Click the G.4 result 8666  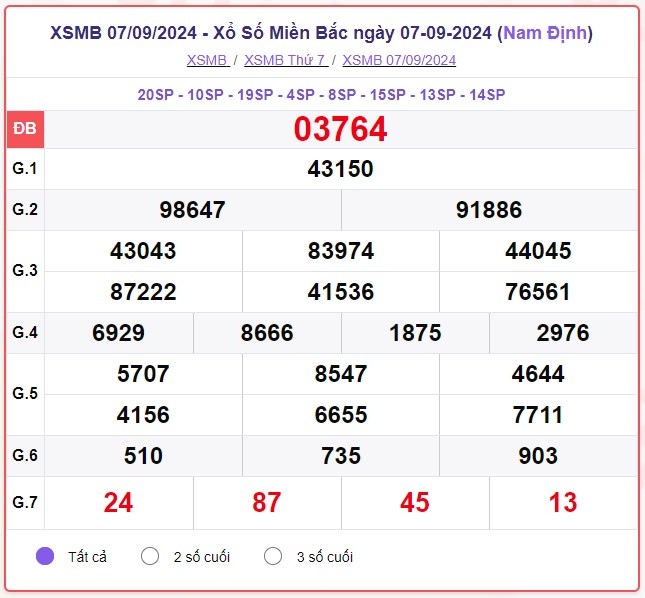267,333
